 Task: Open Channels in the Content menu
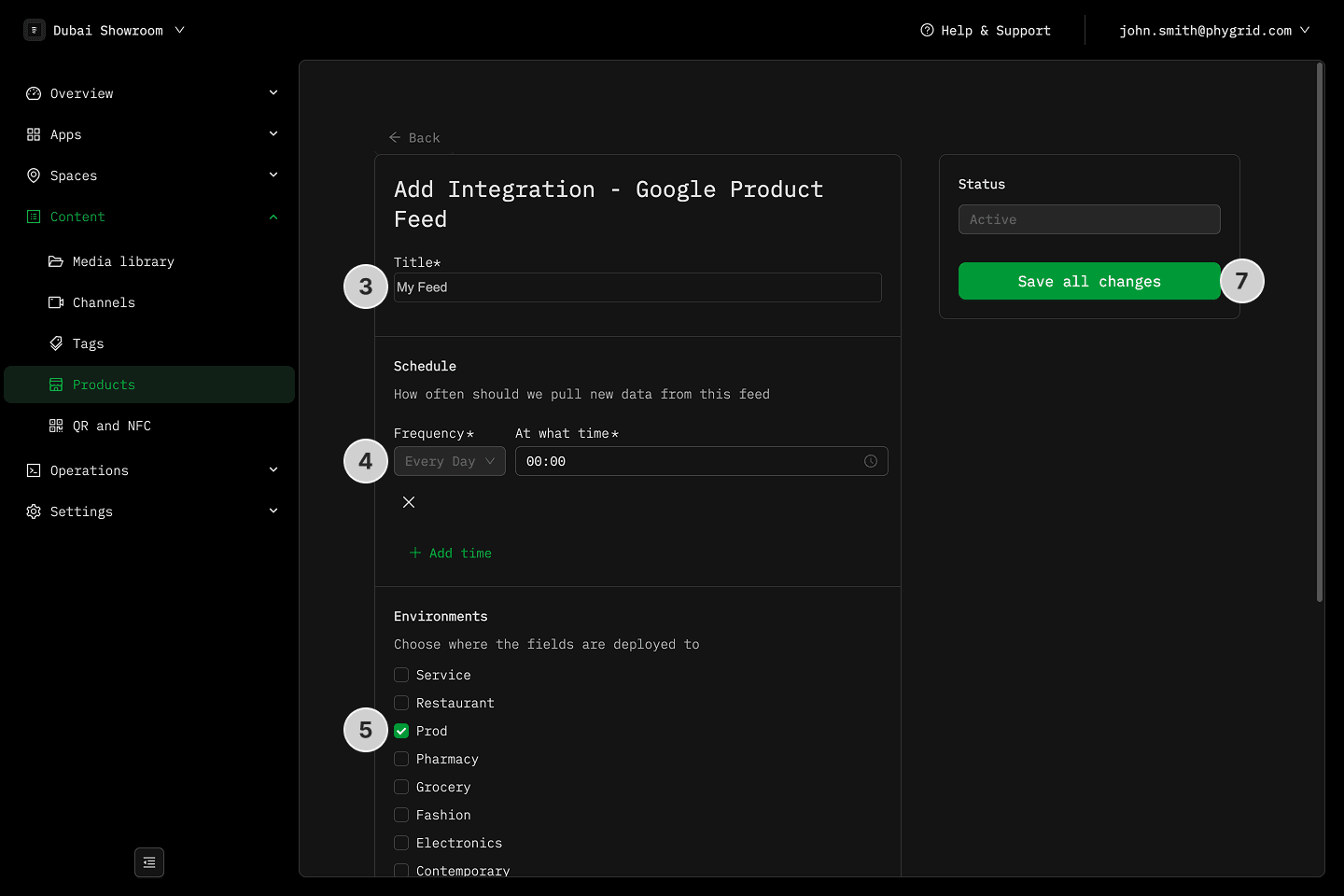pyautogui.click(x=104, y=302)
